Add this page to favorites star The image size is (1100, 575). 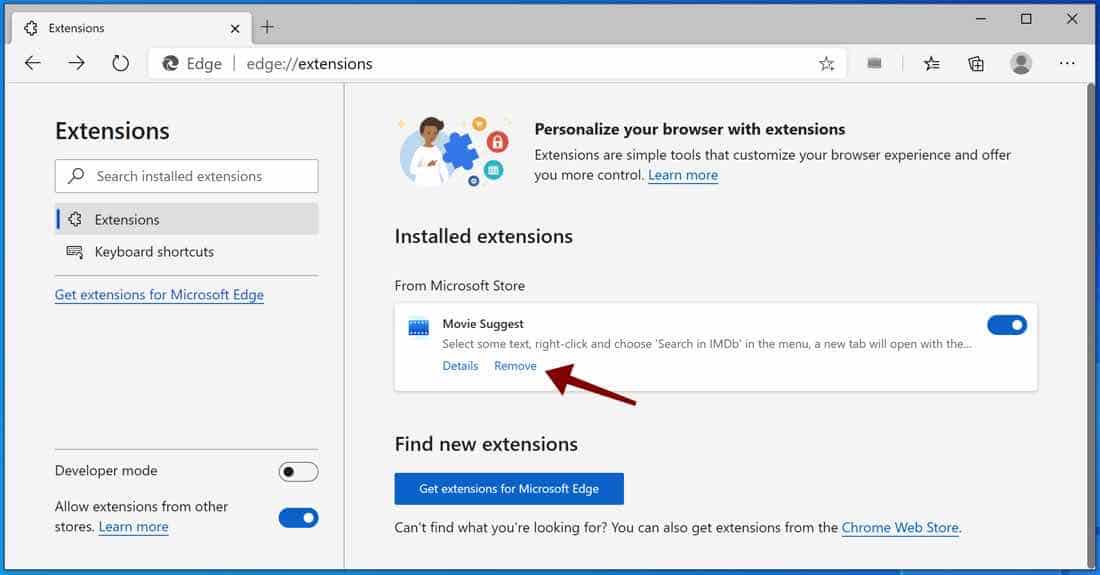click(x=826, y=64)
